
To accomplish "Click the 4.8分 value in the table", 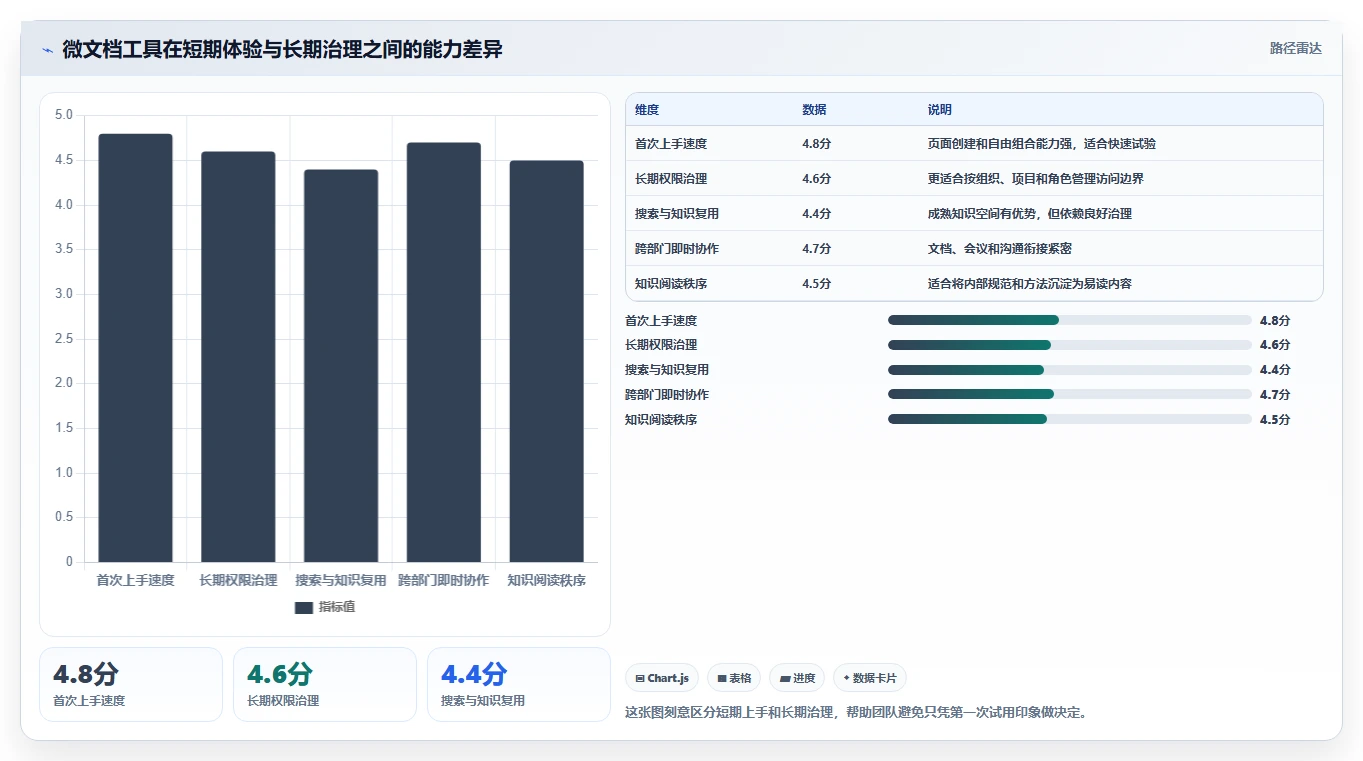I will point(816,144).
